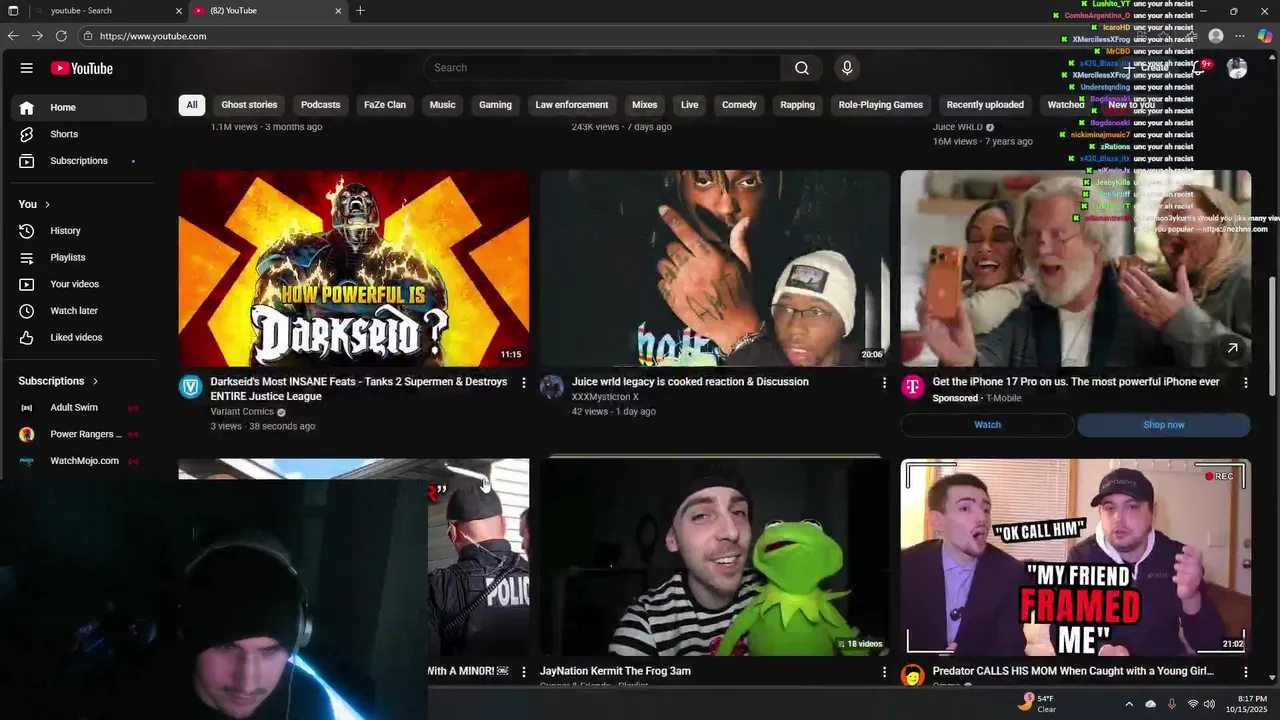Select the Rapping chip
Screen dimensions: 1280x720
[797, 105]
